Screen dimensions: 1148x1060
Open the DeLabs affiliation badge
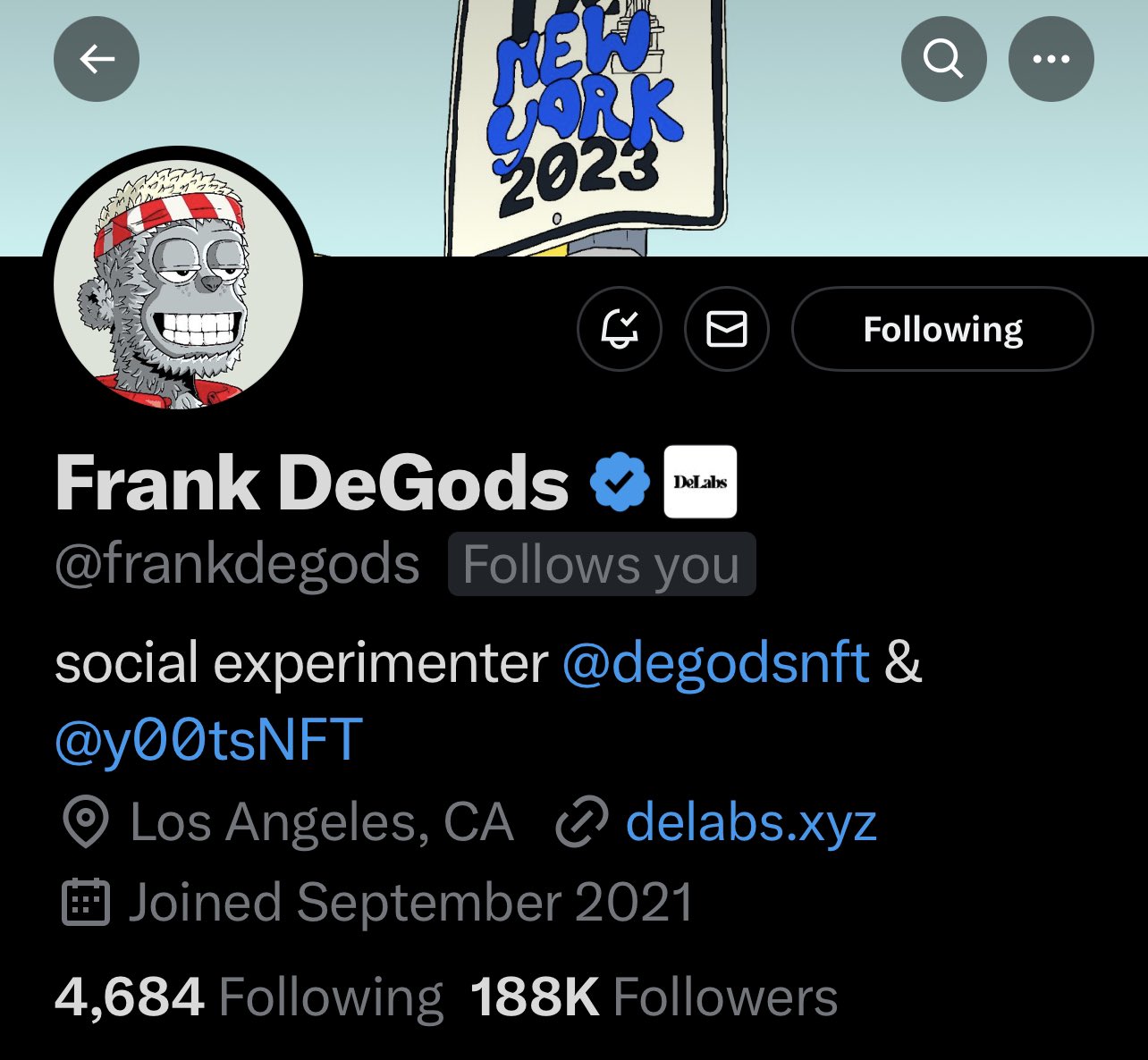click(700, 482)
